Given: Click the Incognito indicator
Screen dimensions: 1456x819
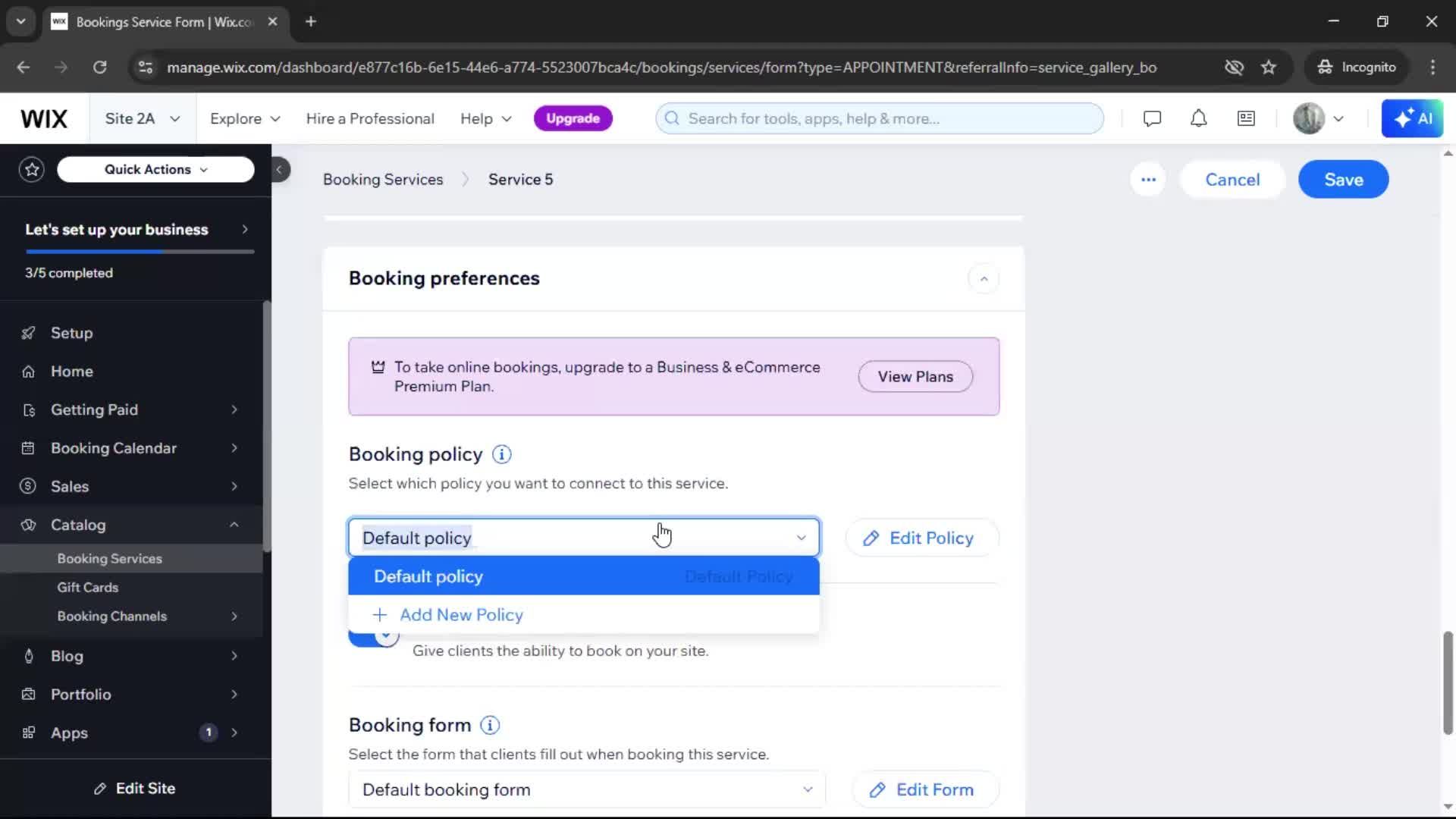Looking at the screenshot, I should [x=1357, y=67].
